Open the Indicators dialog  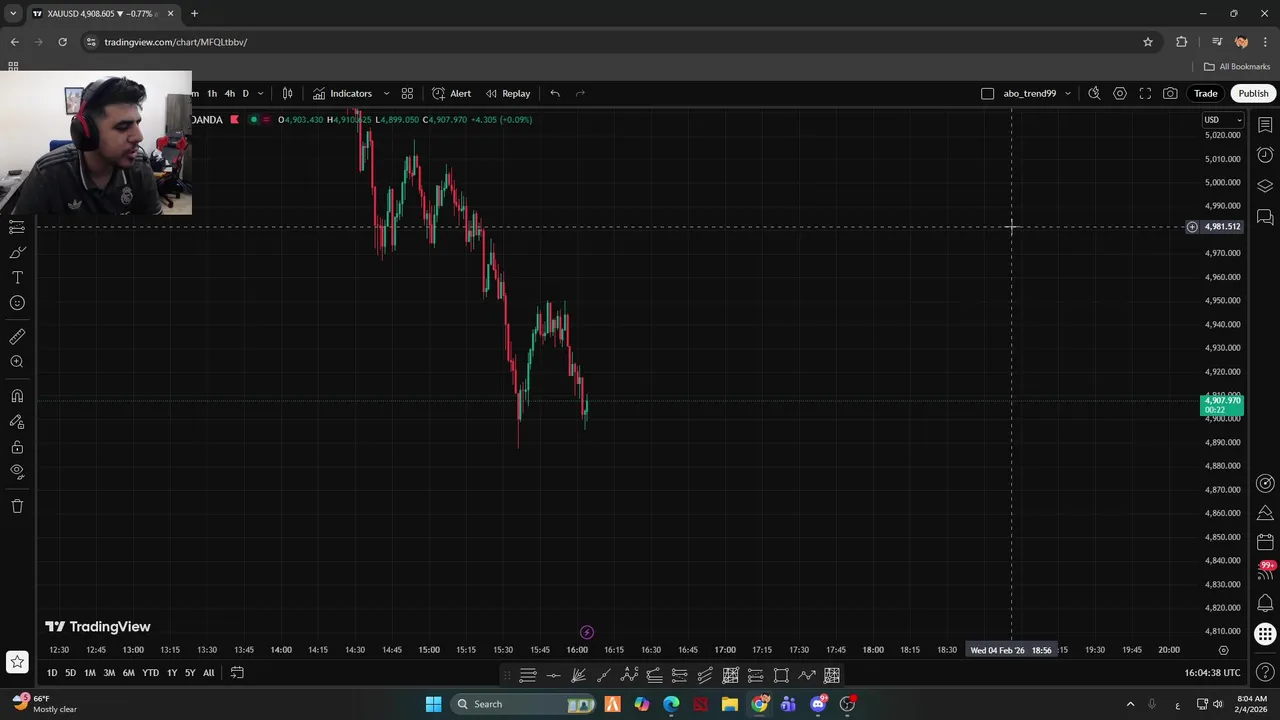click(x=342, y=93)
